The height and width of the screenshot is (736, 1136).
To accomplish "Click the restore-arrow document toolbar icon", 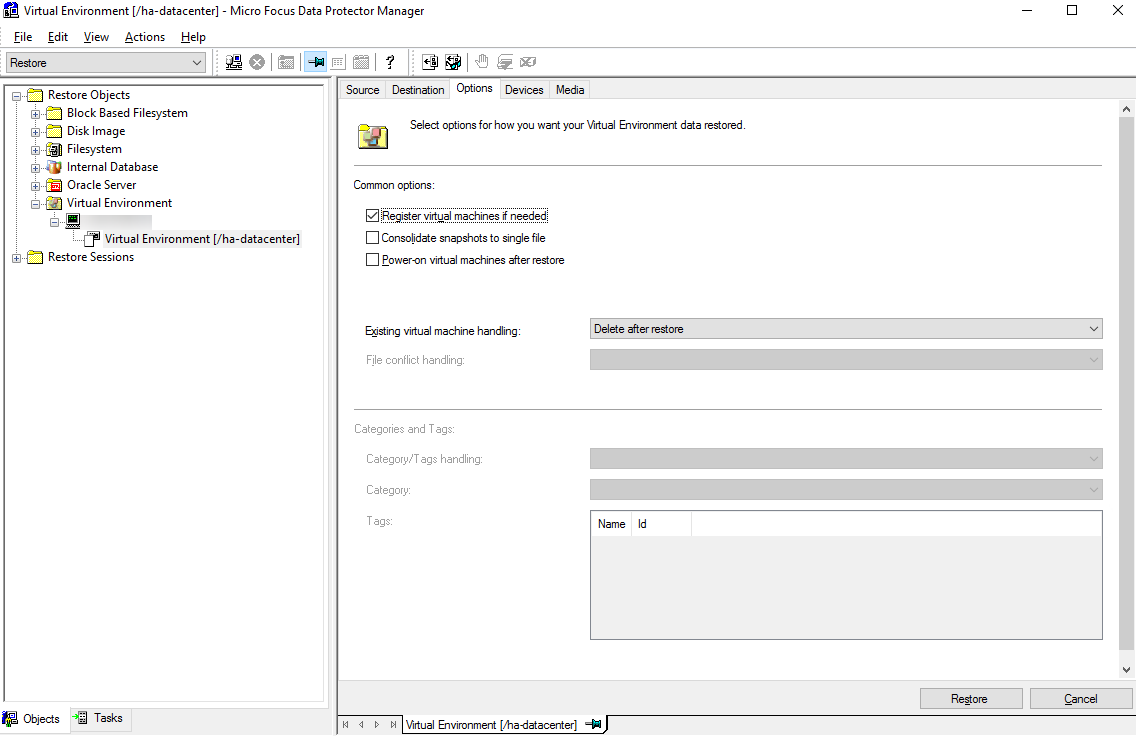I will [x=430, y=62].
